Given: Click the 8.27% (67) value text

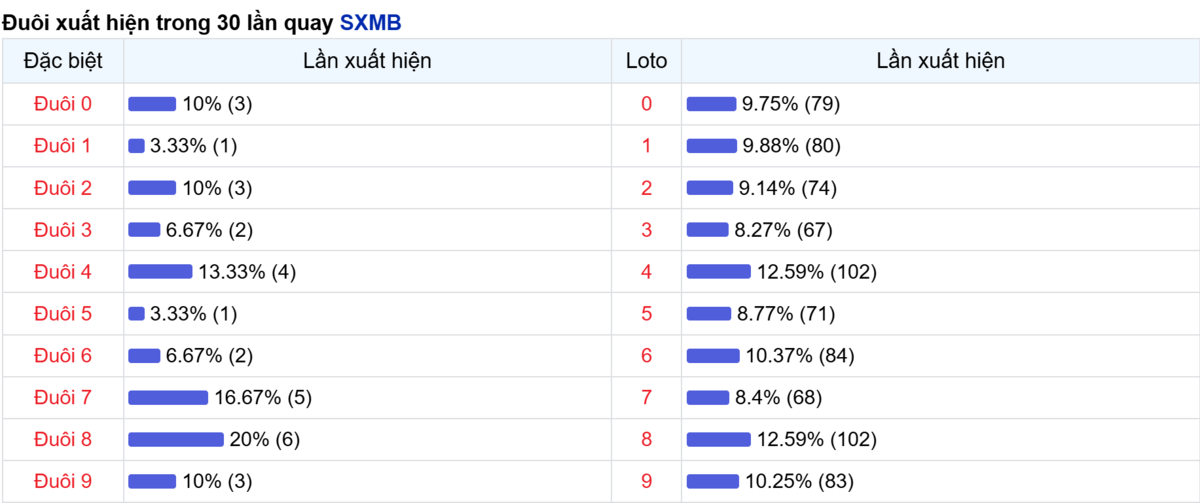Looking at the screenshot, I should click(783, 230).
